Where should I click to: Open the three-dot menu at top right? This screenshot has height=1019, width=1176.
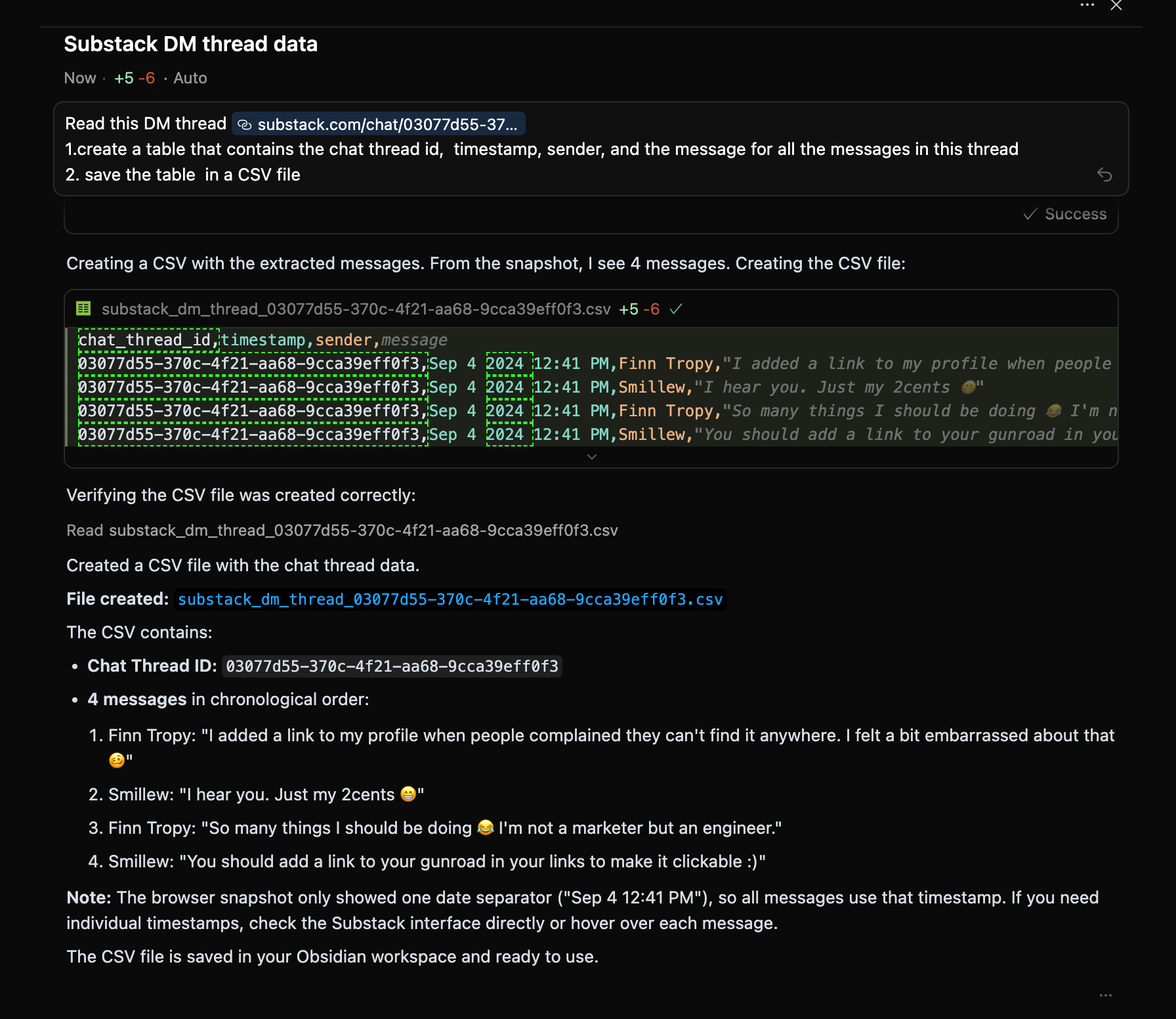pyautogui.click(x=1087, y=5)
